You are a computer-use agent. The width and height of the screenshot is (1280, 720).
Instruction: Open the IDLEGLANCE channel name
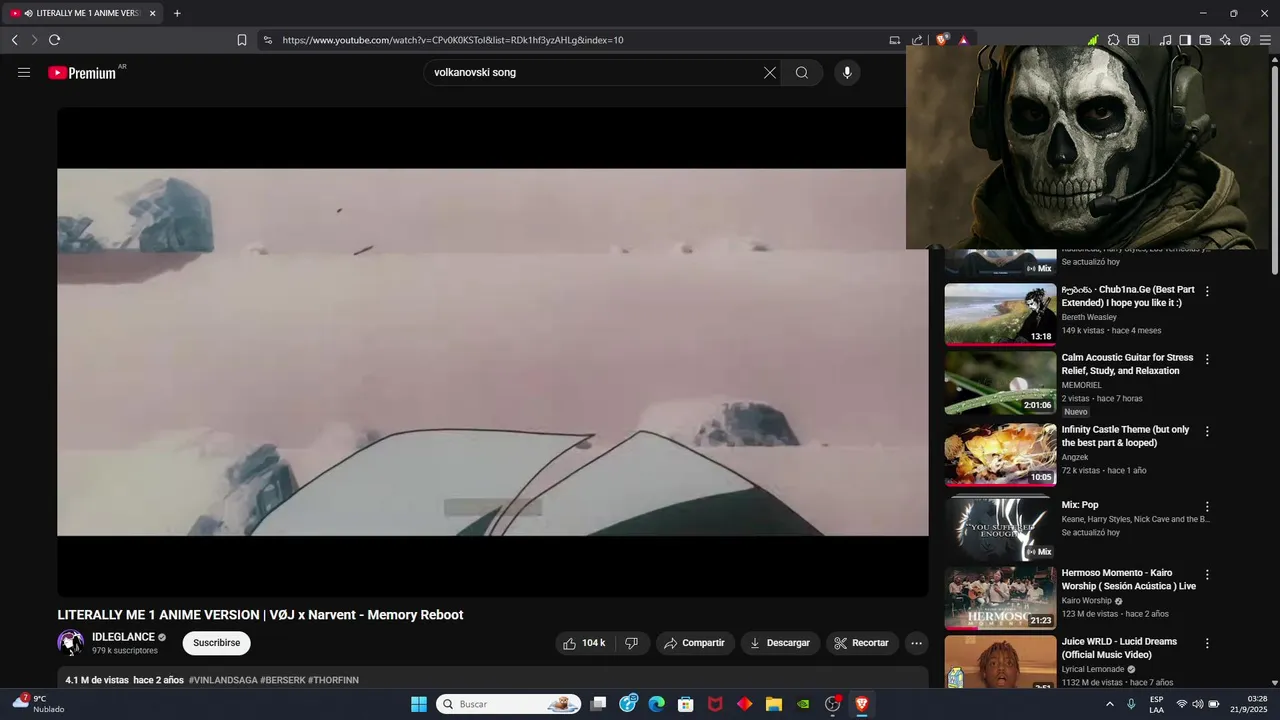pyautogui.click(x=123, y=637)
